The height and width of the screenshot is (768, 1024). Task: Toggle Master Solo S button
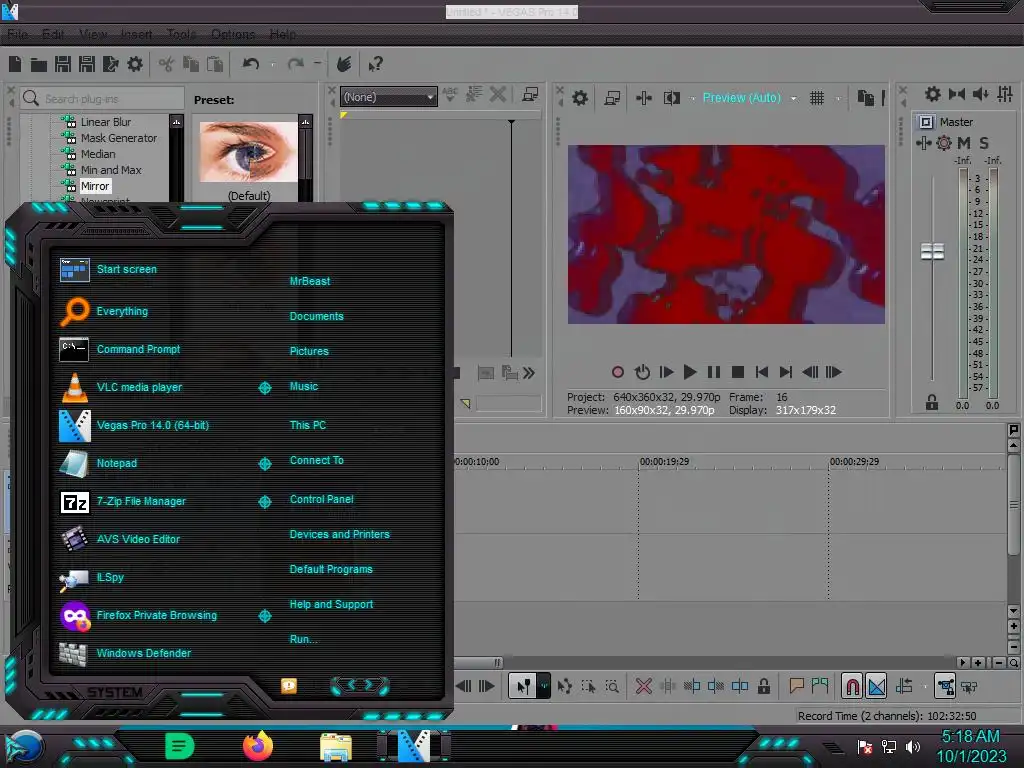[984, 143]
